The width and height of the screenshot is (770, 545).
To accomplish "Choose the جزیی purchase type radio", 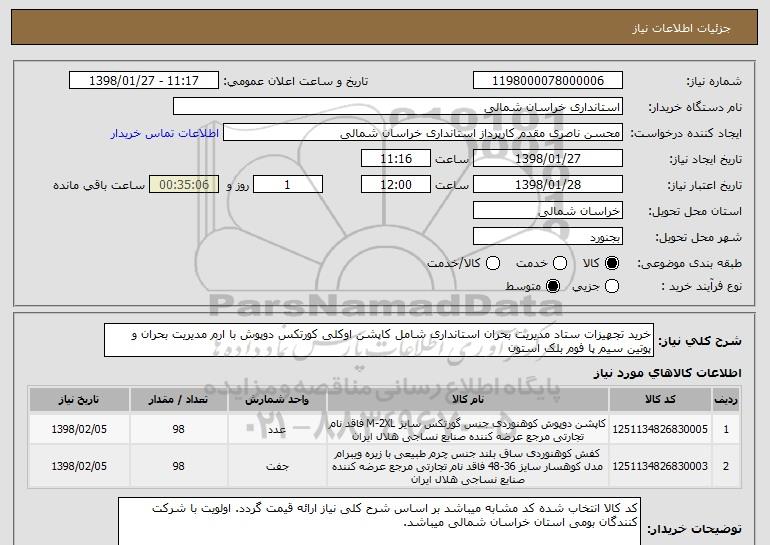I will pos(612,286).
